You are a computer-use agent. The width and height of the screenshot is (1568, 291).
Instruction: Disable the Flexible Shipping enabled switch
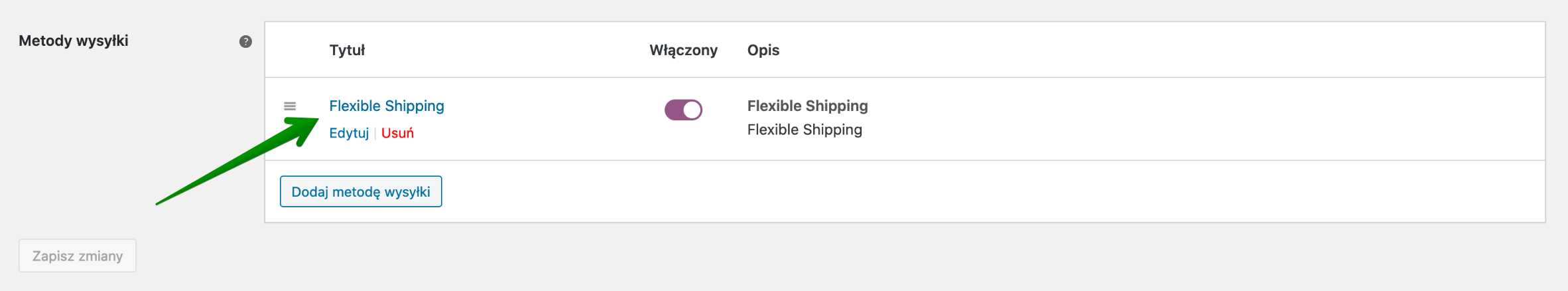pos(683,110)
